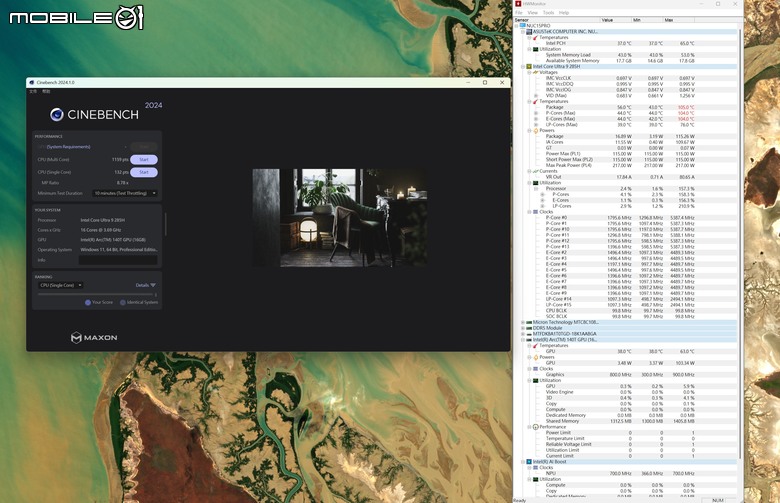Open the Help menu in HWMonitor
Viewport: 780px width, 503px height.
(564, 12)
